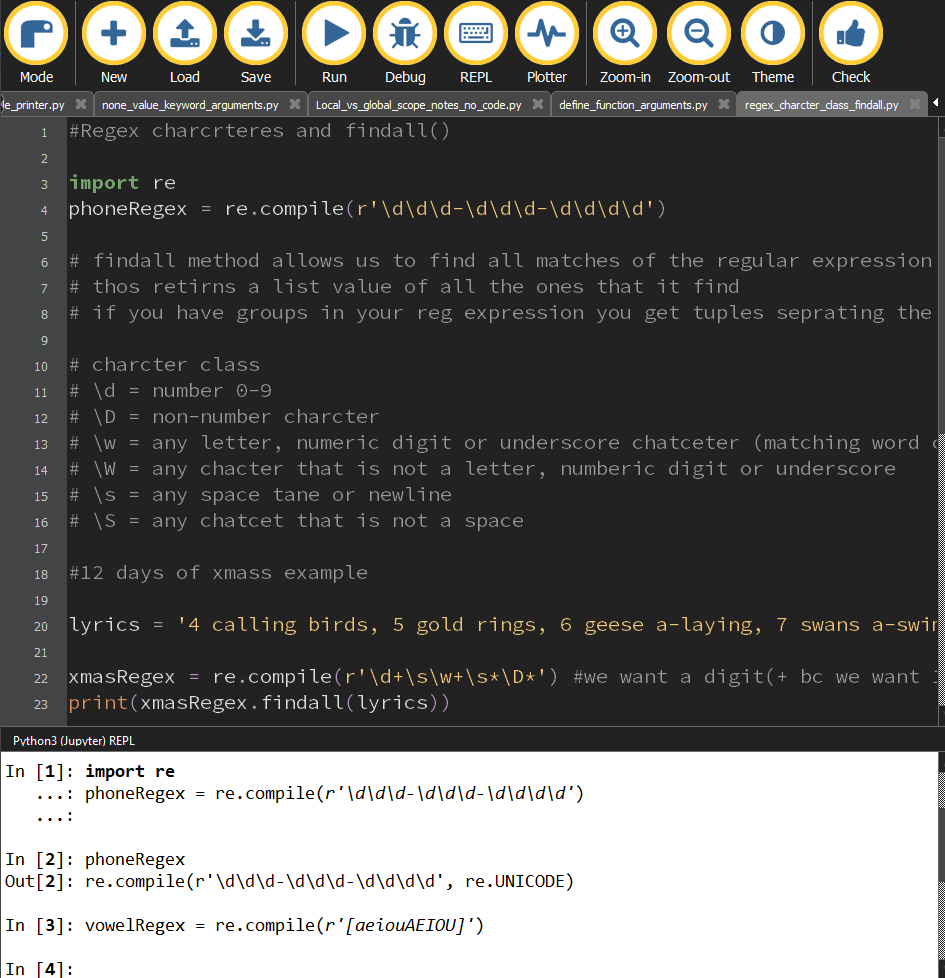
Task: Open define_function_arguments.py tab
Action: point(633,105)
